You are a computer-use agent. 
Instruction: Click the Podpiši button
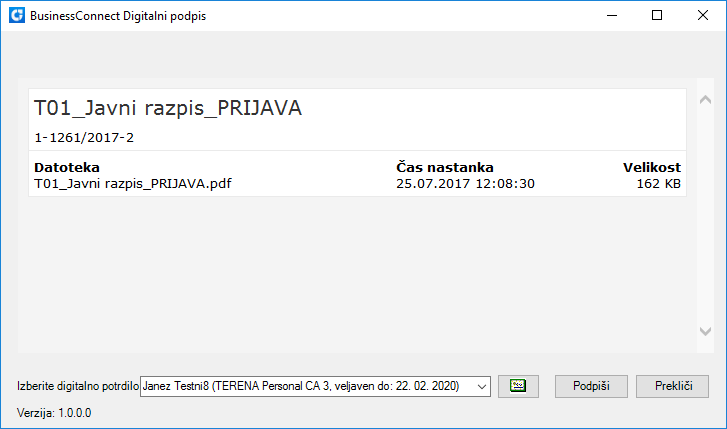click(591, 386)
